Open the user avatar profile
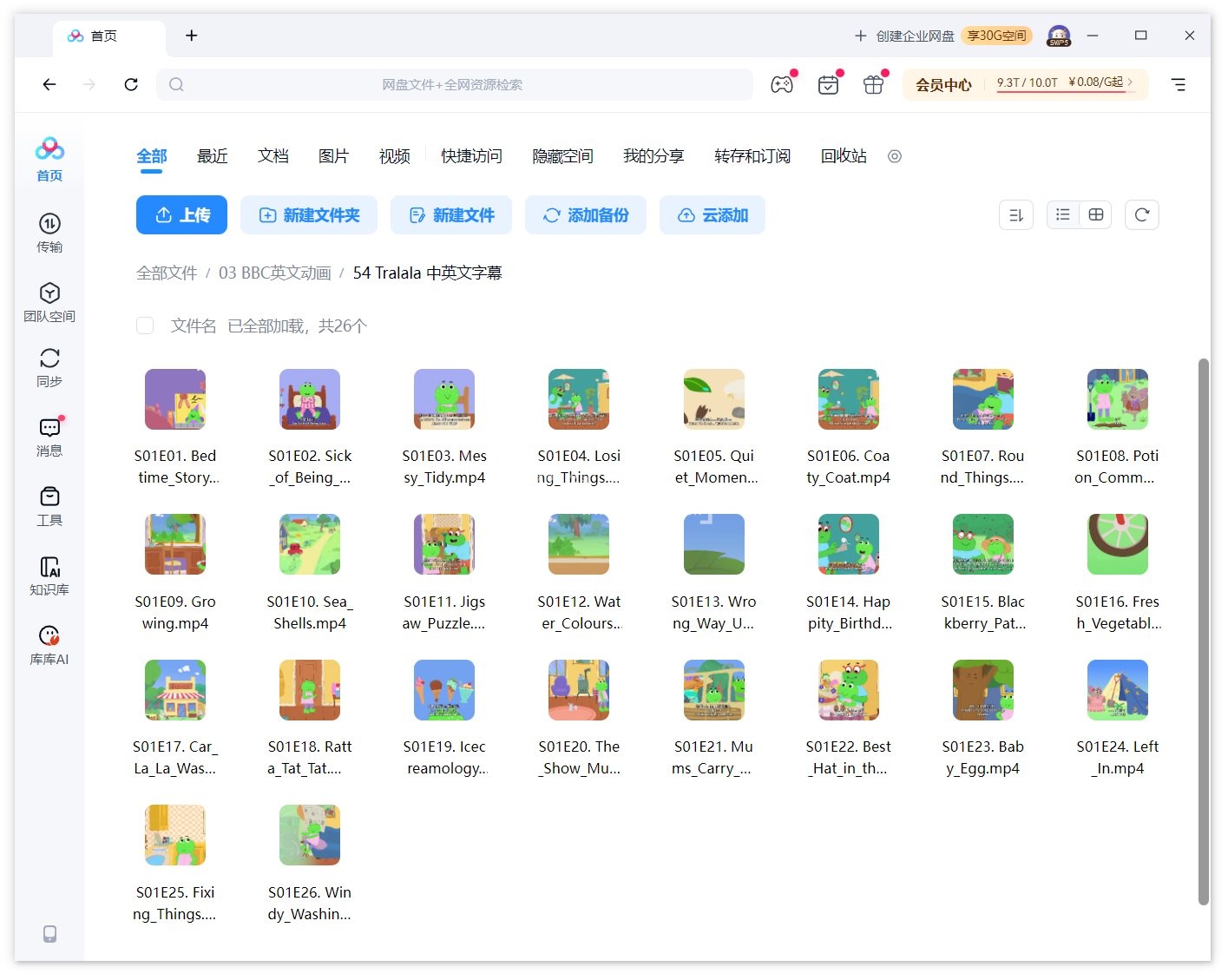This screenshot has height=980, width=1228. [x=1059, y=36]
